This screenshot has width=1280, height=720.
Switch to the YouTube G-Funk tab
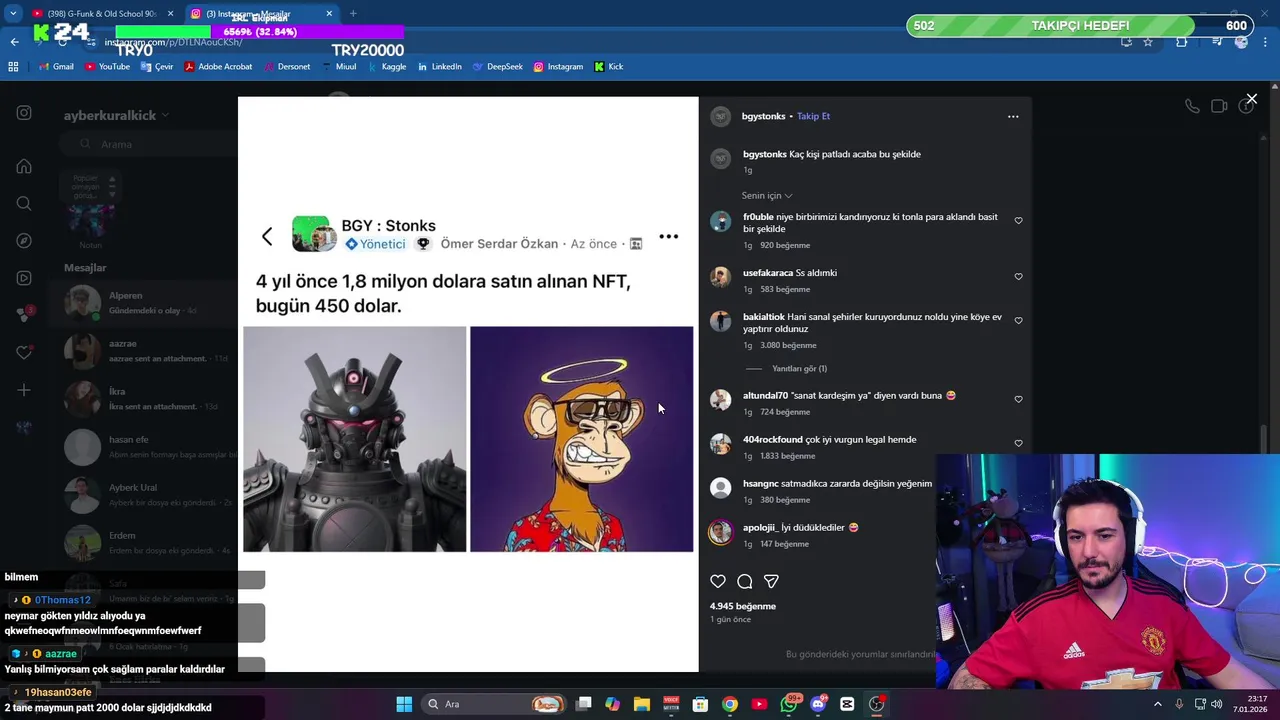(x=103, y=13)
